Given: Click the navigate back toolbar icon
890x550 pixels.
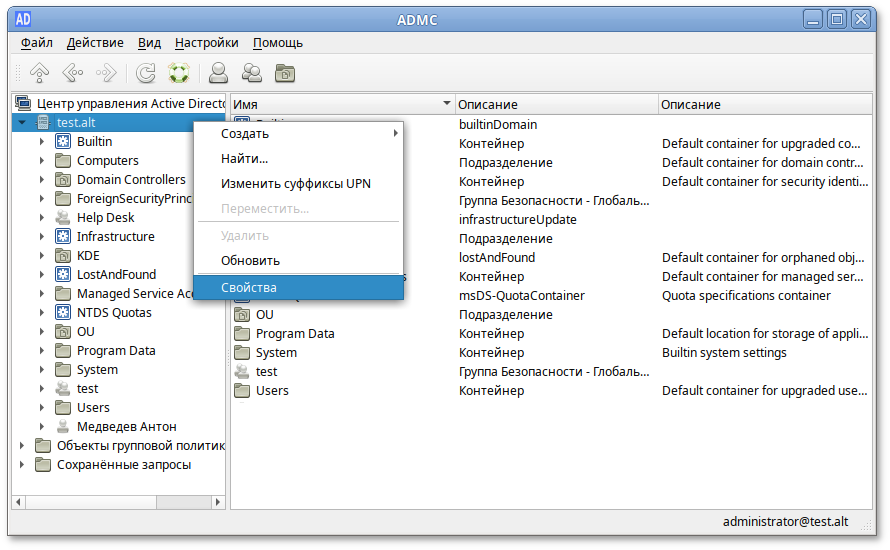Looking at the screenshot, I should coord(72,73).
